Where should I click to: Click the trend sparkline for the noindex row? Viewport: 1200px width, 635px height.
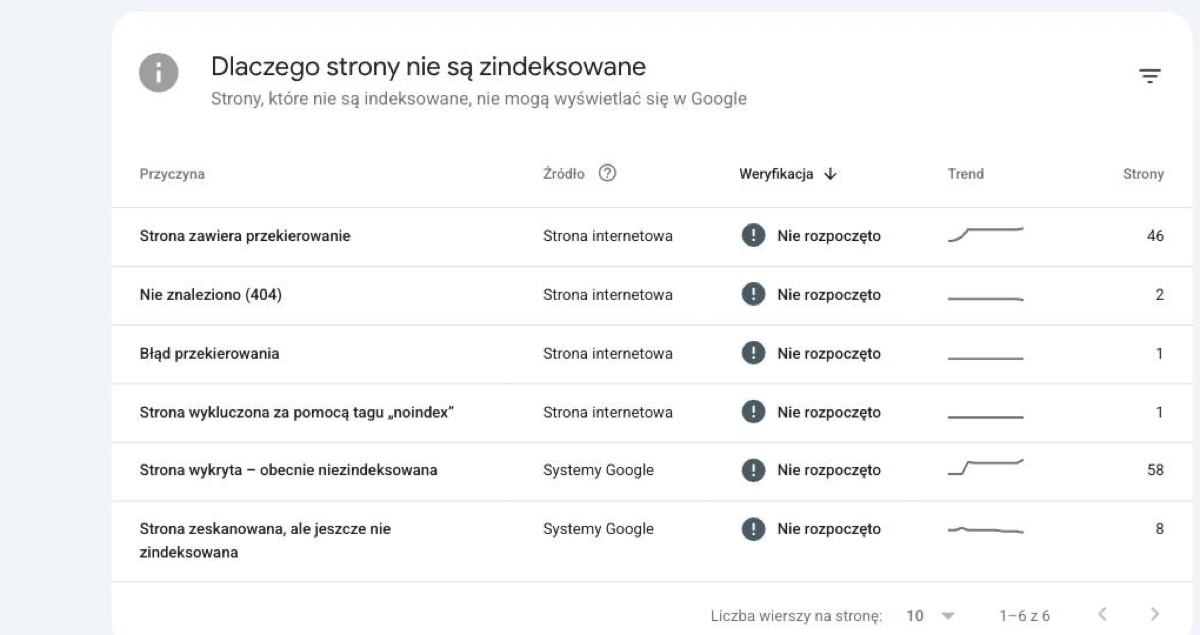(x=985, y=416)
